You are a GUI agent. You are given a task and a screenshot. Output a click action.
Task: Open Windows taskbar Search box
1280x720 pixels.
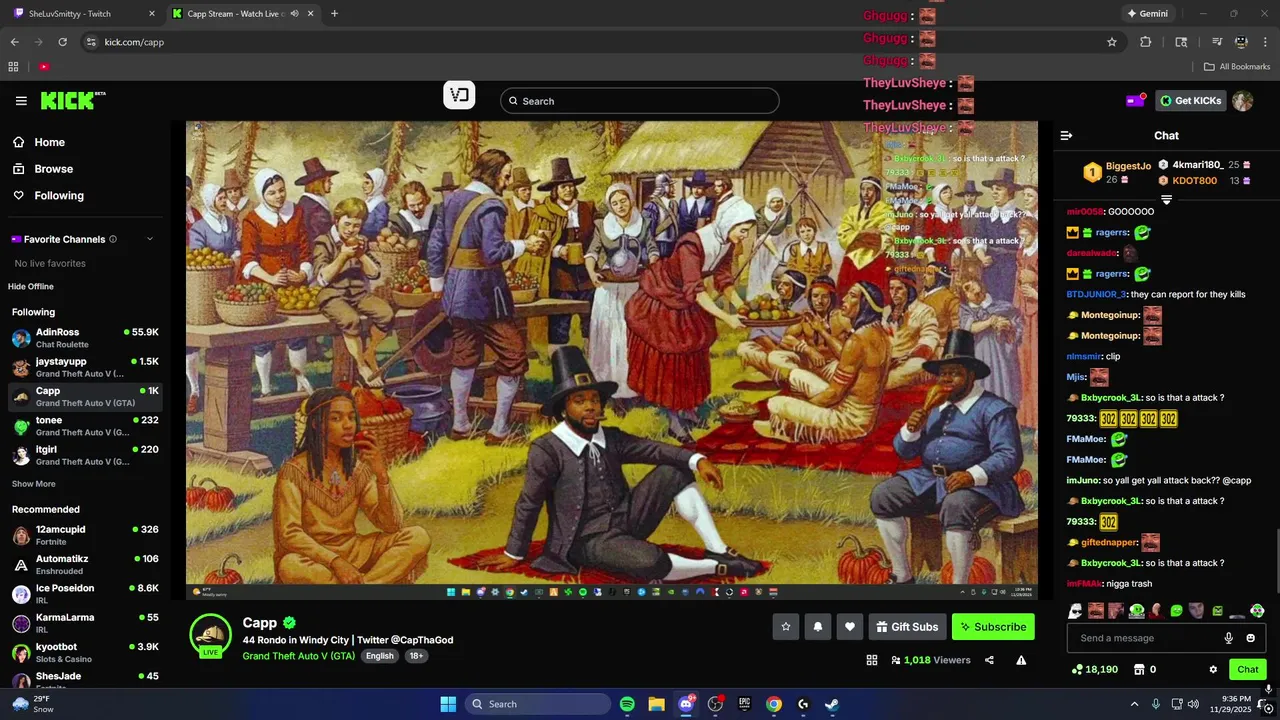tap(538, 704)
